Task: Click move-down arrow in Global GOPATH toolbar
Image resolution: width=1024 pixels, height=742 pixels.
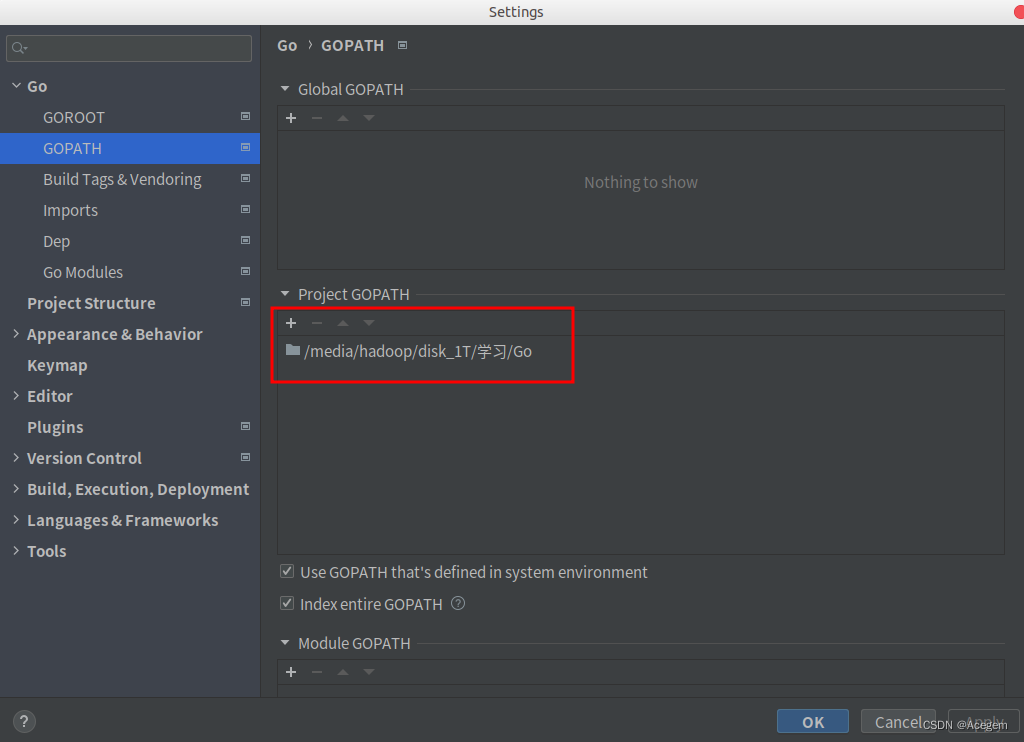Action: tap(369, 118)
